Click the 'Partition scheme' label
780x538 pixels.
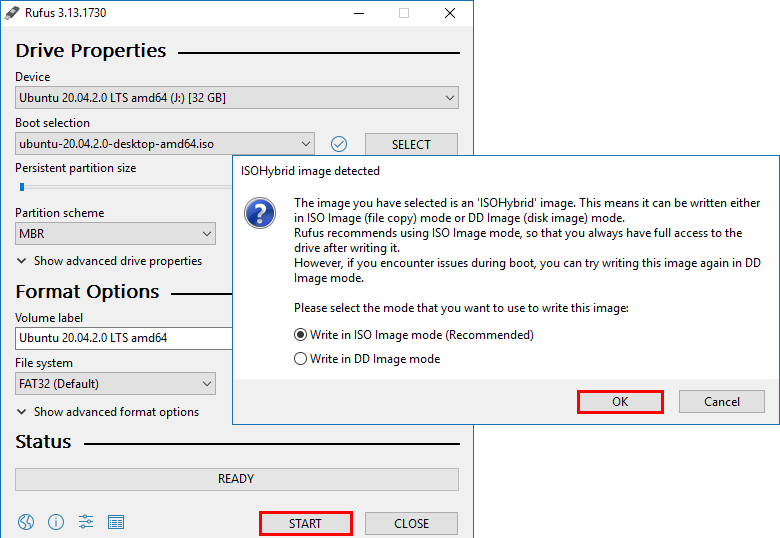coord(60,213)
